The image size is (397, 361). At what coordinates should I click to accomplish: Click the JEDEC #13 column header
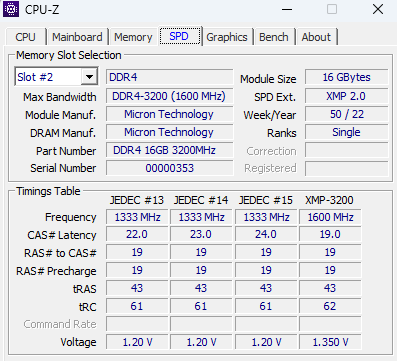point(137,200)
